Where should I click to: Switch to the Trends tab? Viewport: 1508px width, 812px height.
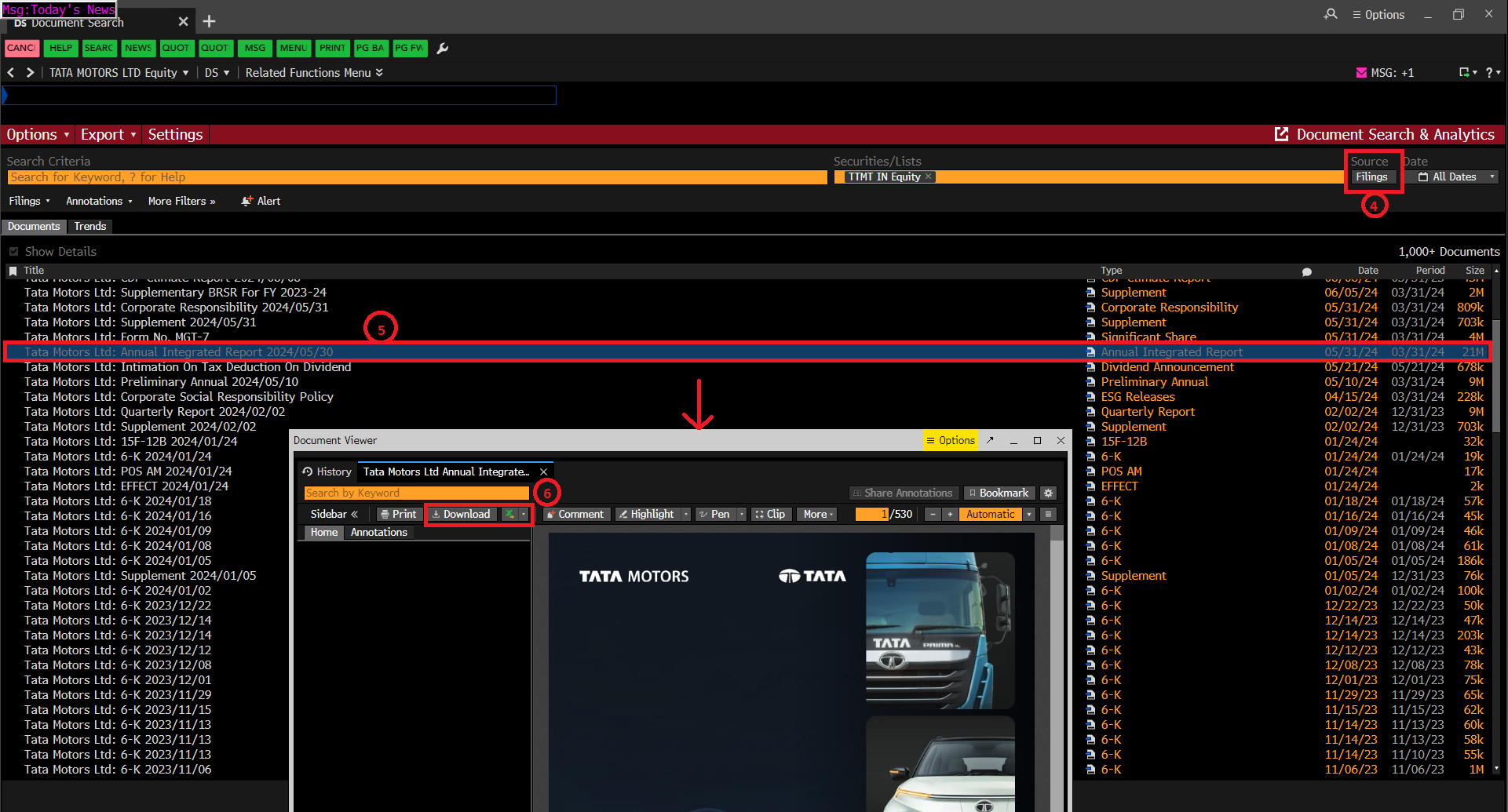pos(90,226)
